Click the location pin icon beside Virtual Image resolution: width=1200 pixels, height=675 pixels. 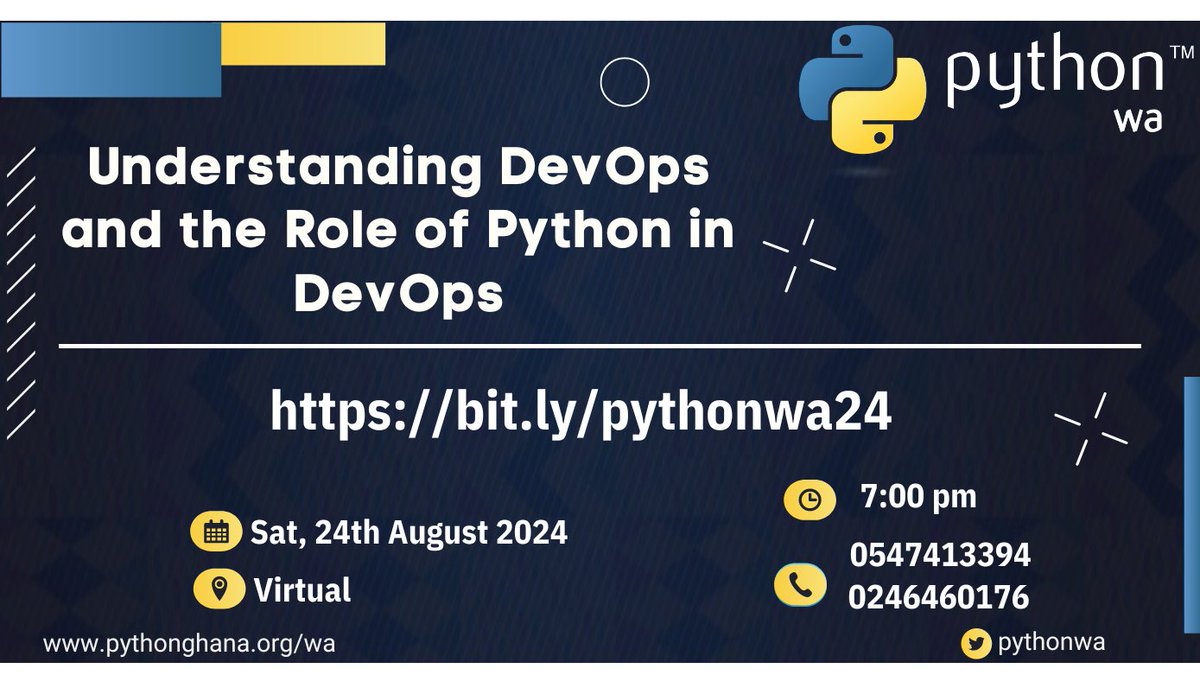[x=219, y=588]
